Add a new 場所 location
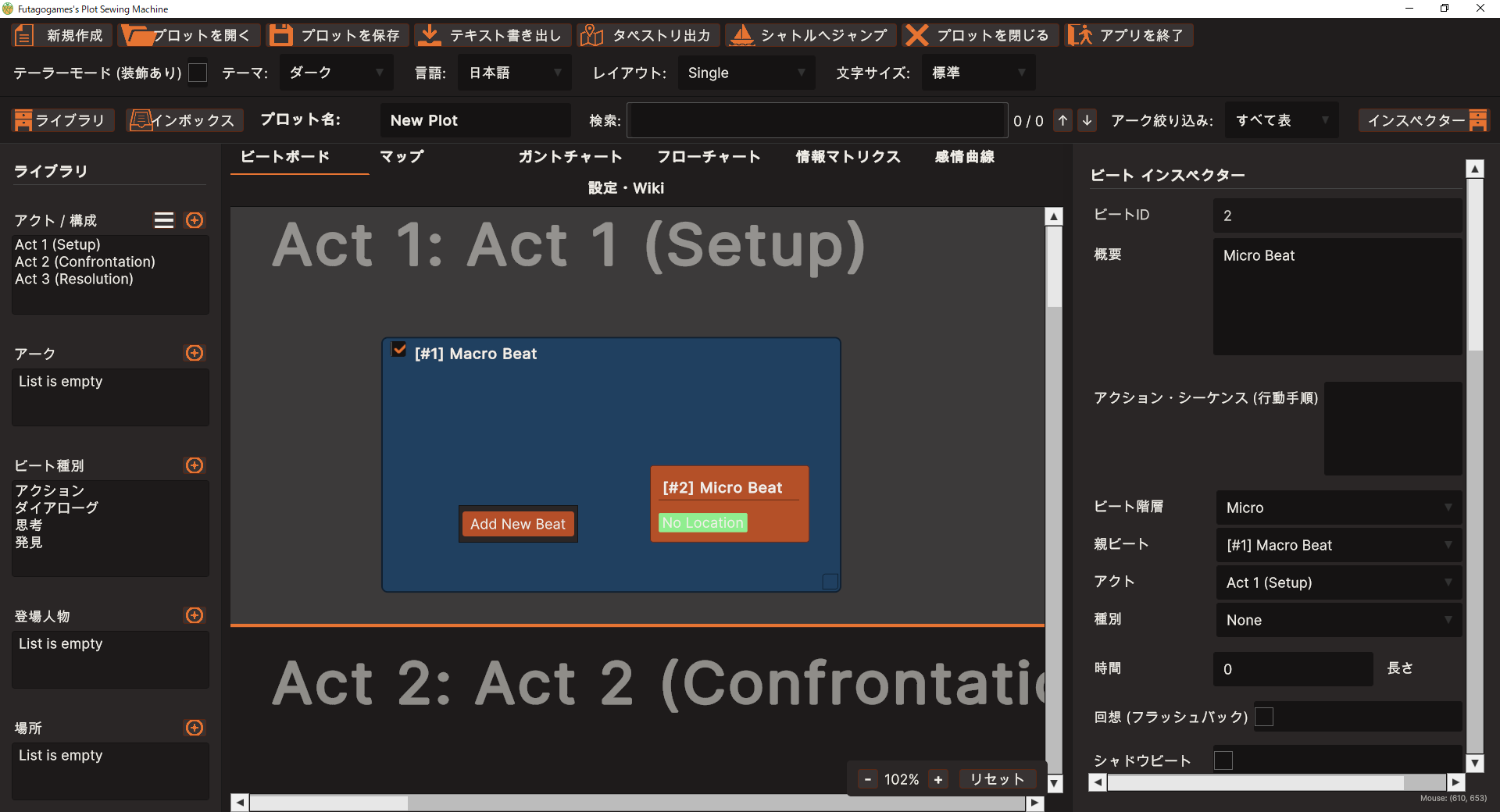 [195, 728]
